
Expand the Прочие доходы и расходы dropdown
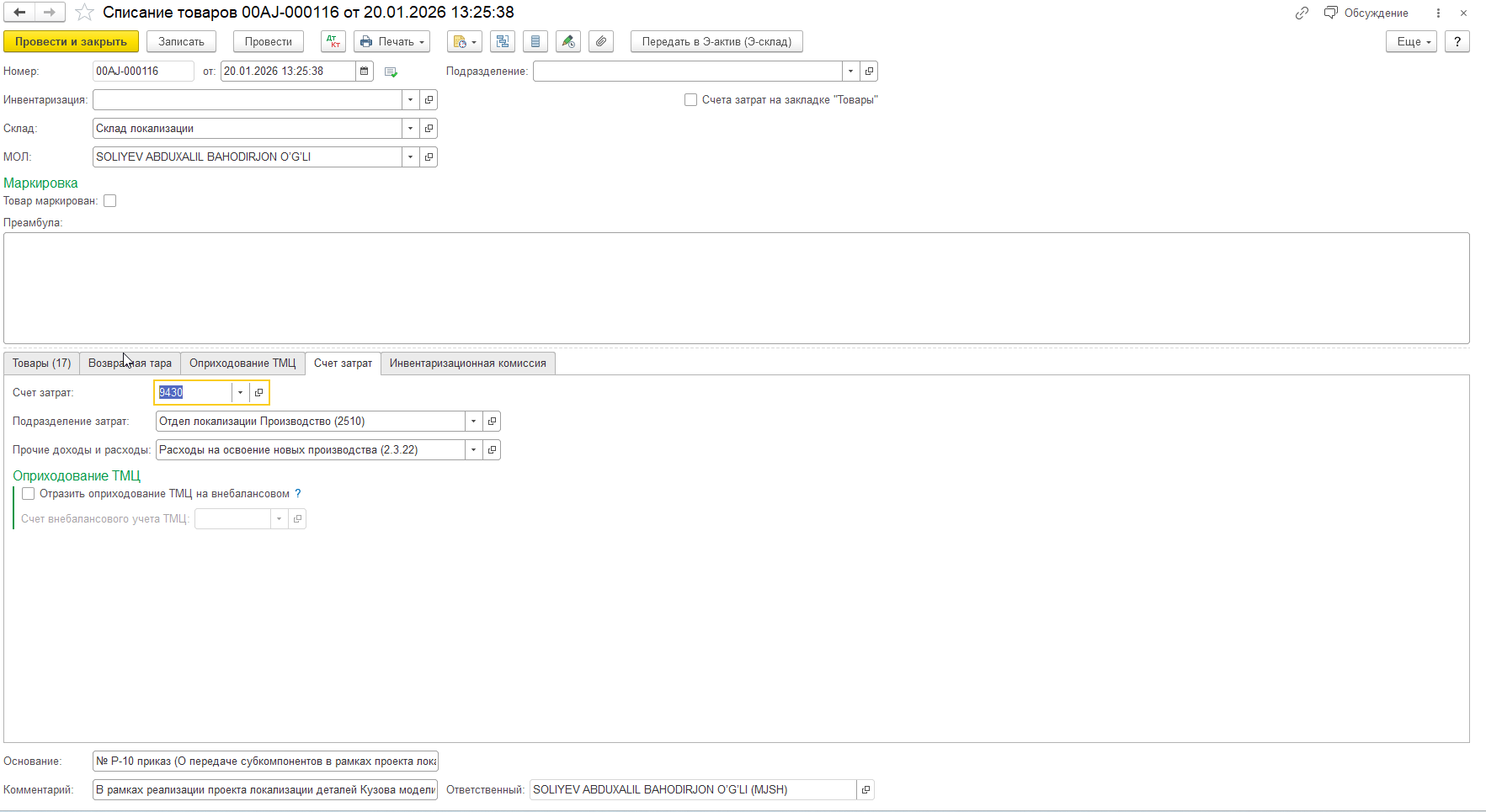[473, 450]
